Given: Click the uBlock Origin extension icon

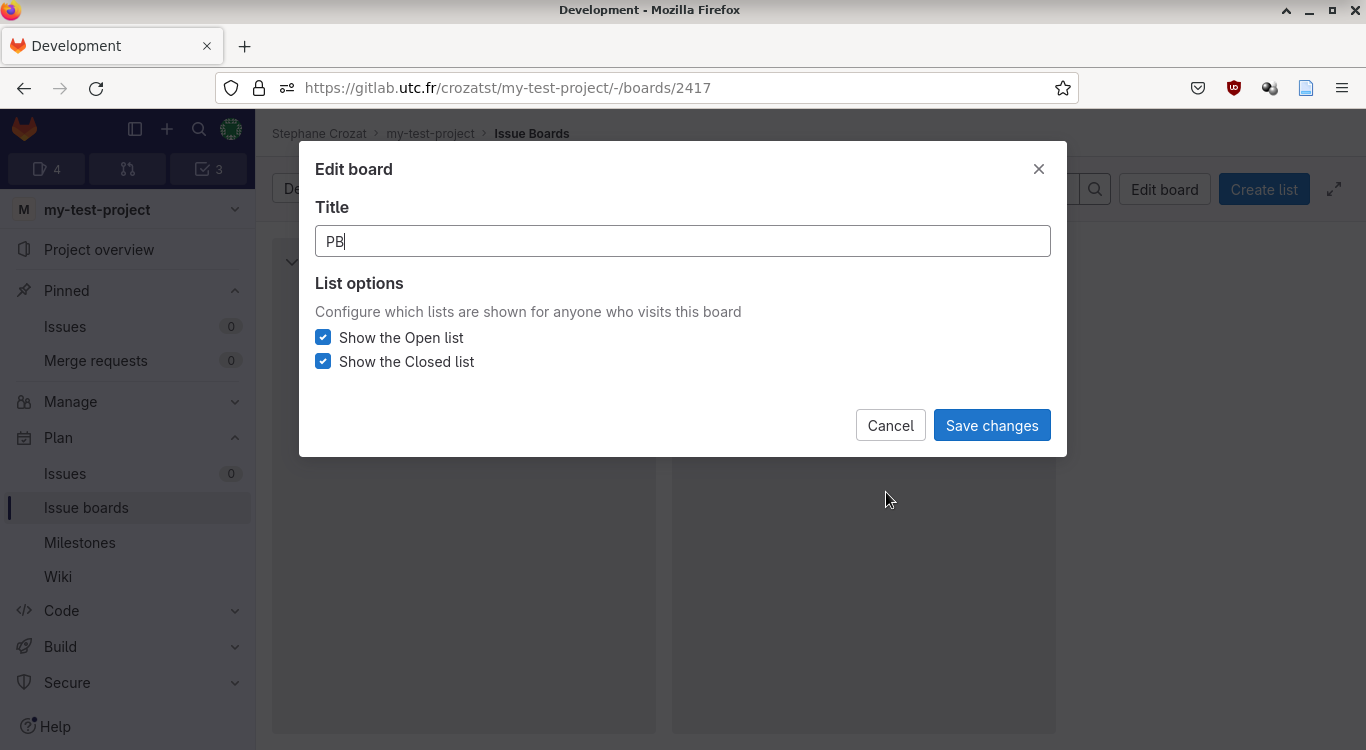Looking at the screenshot, I should pyautogui.click(x=1234, y=88).
